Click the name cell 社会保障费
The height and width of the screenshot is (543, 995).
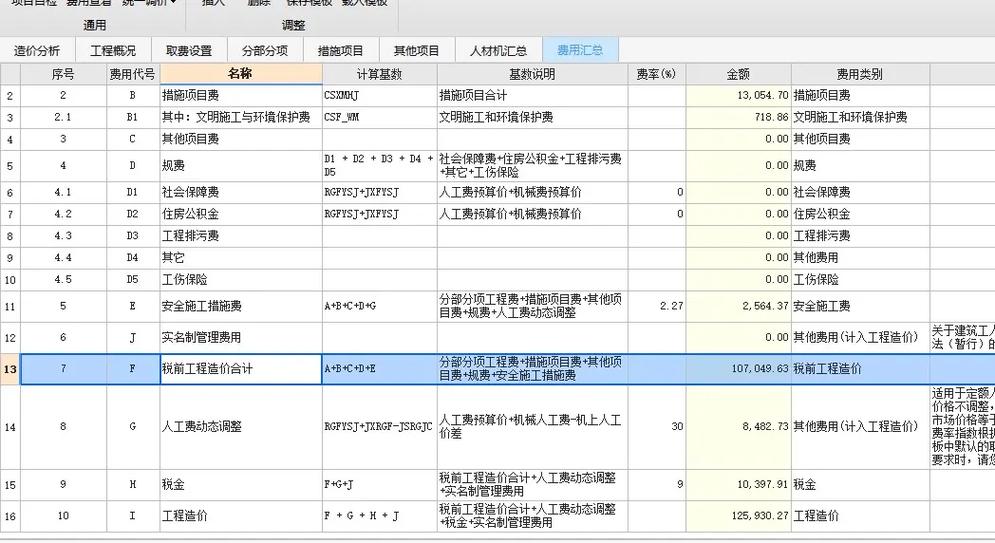(x=241, y=192)
